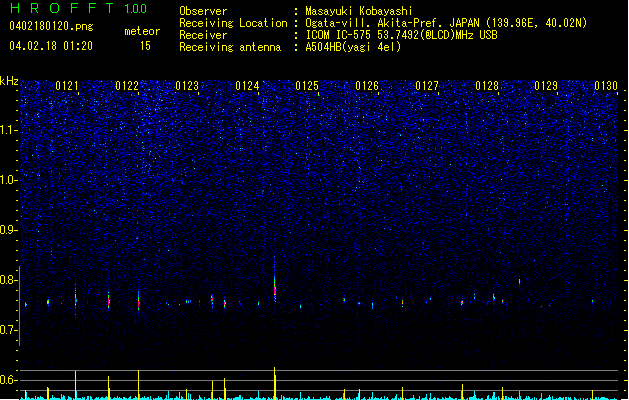
Task: Click the 0127 time marker
Action: pos(427,86)
